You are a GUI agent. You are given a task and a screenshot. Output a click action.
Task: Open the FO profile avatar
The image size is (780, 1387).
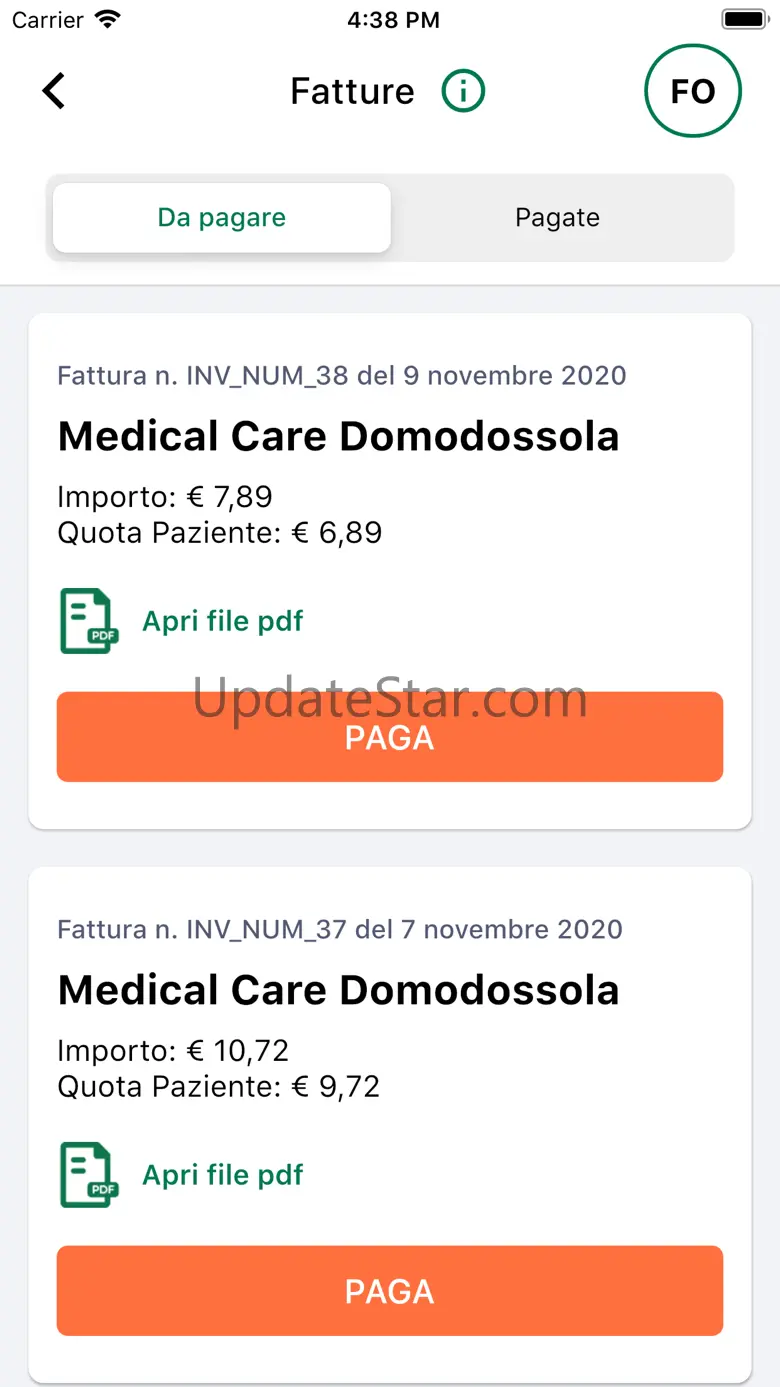coord(692,91)
